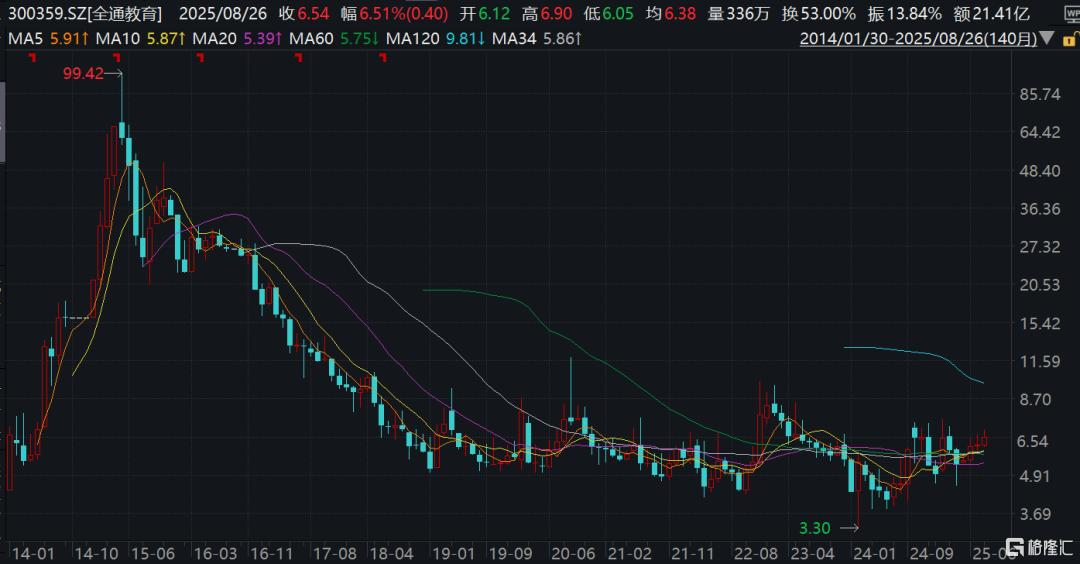This screenshot has height=564, width=1080.
Task: Click the 36.36 price axis label
Action: pyautogui.click(x=1040, y=209)
